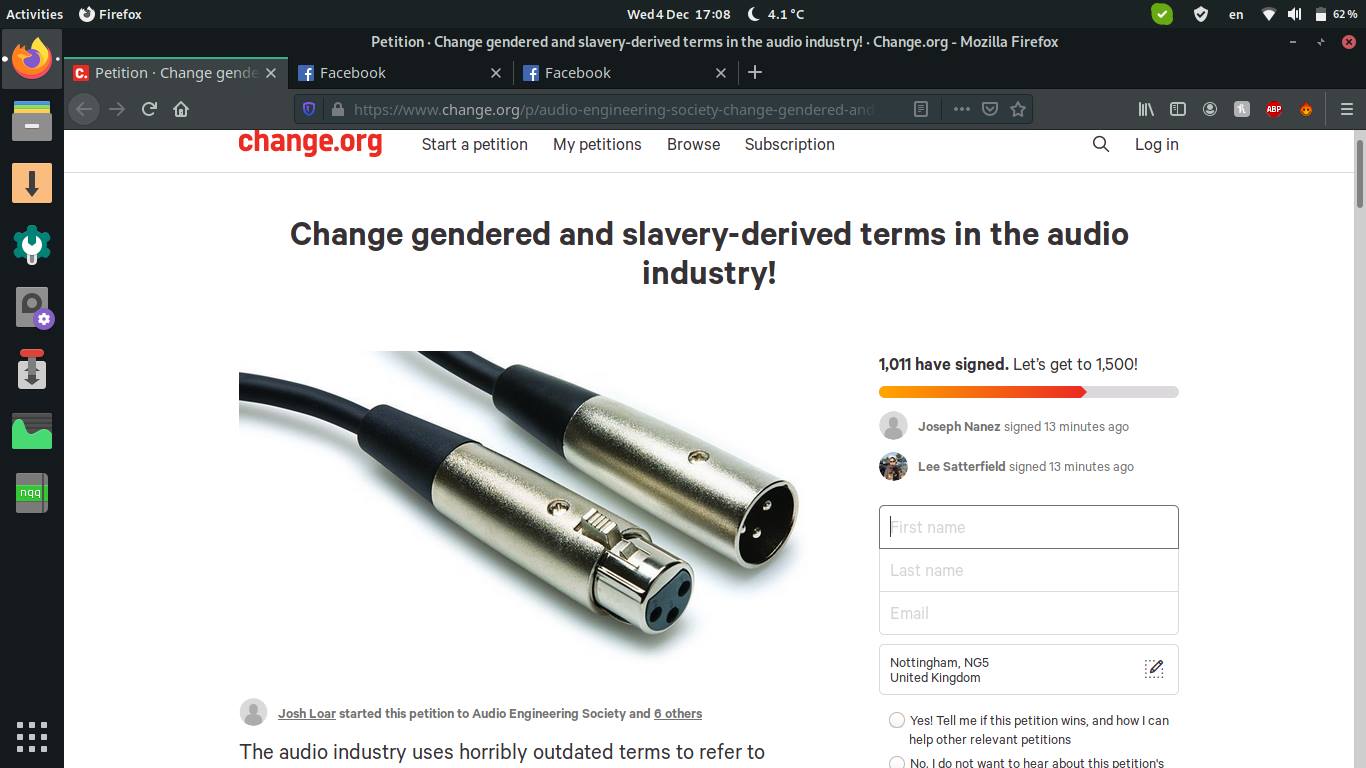Click the Adblock Plus extension icon
1366x768 pixels.
(x=1274, y=109)
